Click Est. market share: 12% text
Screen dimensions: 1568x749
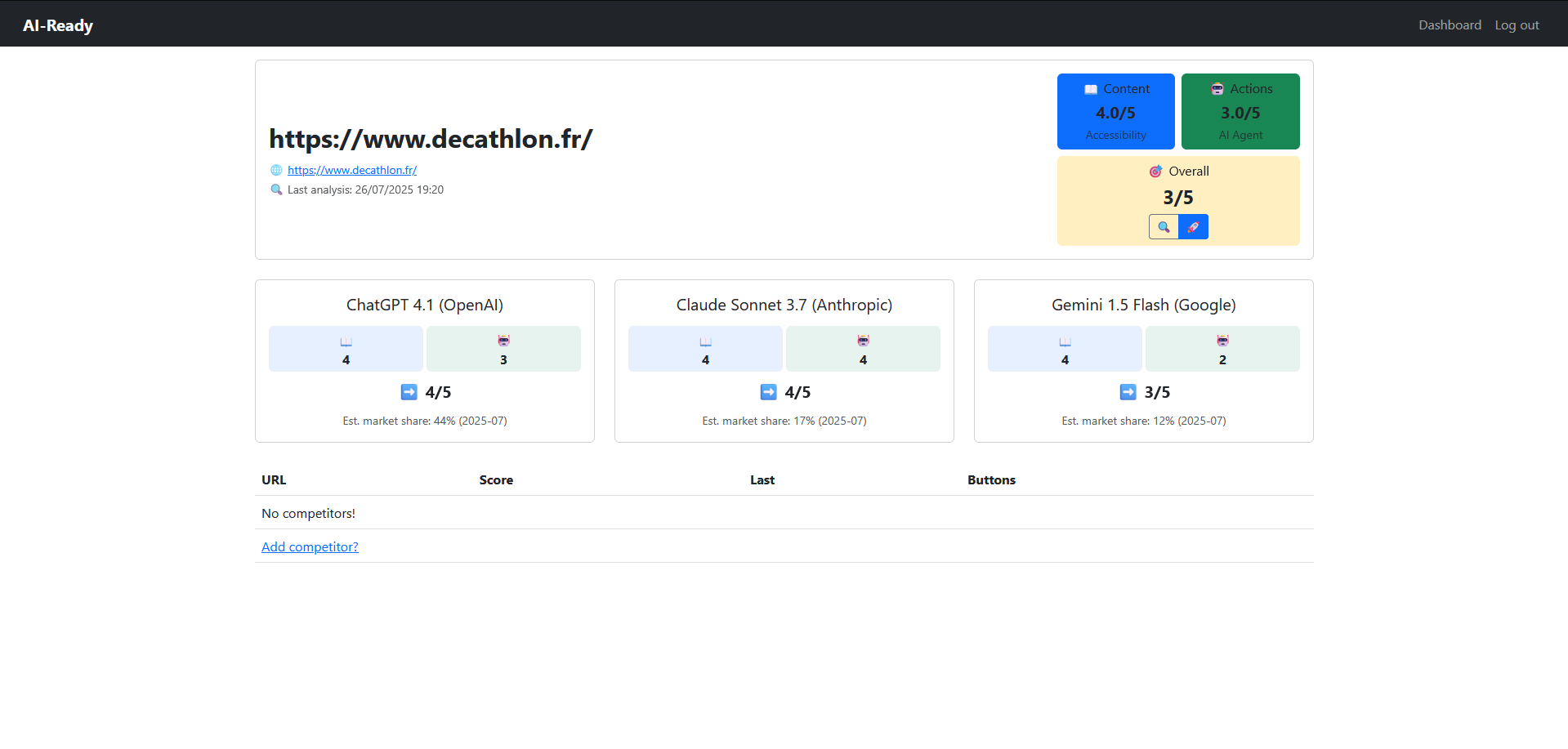click(1144, 421)
